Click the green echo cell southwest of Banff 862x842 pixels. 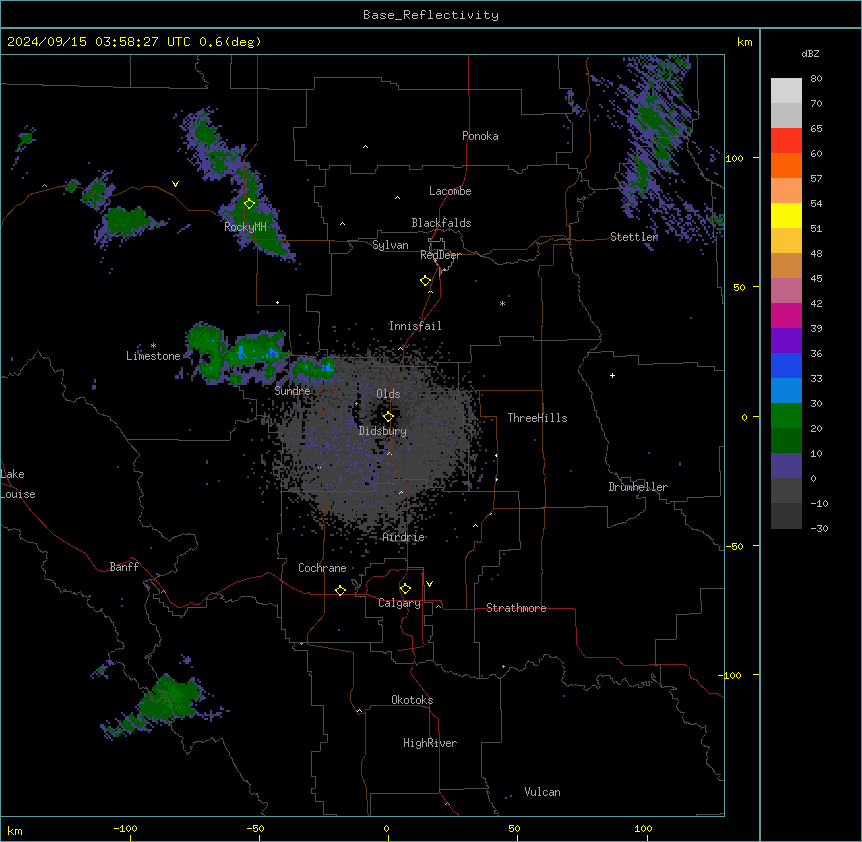pos(168,700)
